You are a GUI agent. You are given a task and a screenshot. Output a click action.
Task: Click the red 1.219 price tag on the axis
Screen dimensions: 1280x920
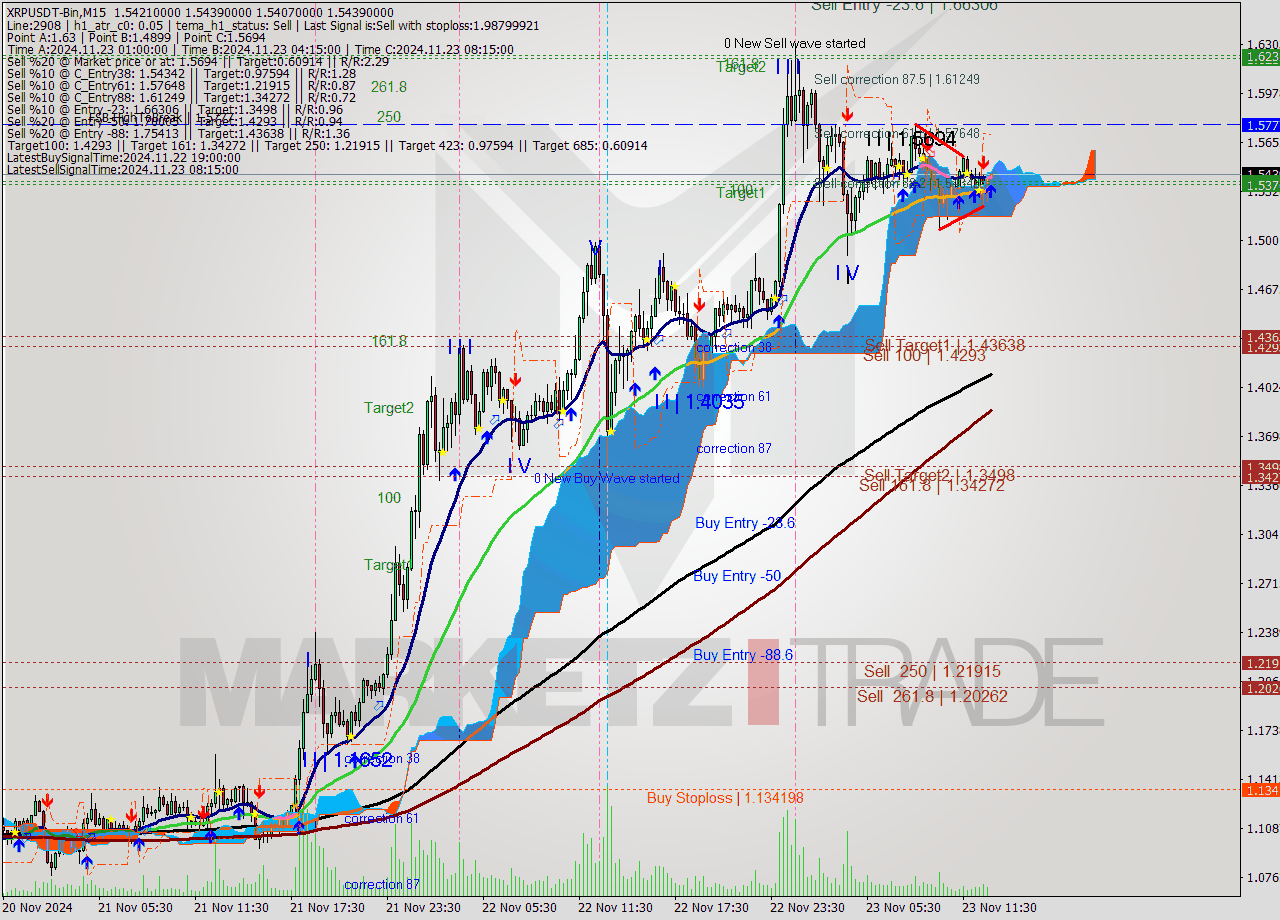tap(1260, 663)
